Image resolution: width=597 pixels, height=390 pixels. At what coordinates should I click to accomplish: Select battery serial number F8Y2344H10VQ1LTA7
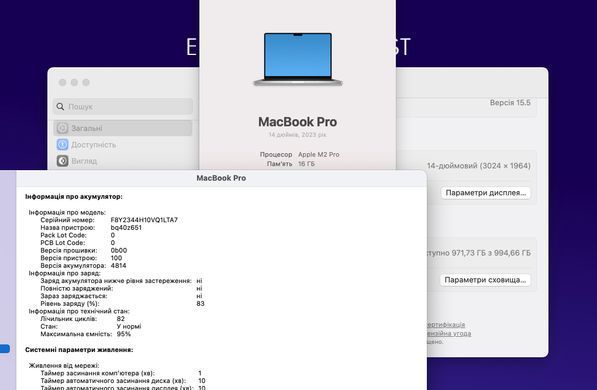pyautogui.click(x=144, y=220)
